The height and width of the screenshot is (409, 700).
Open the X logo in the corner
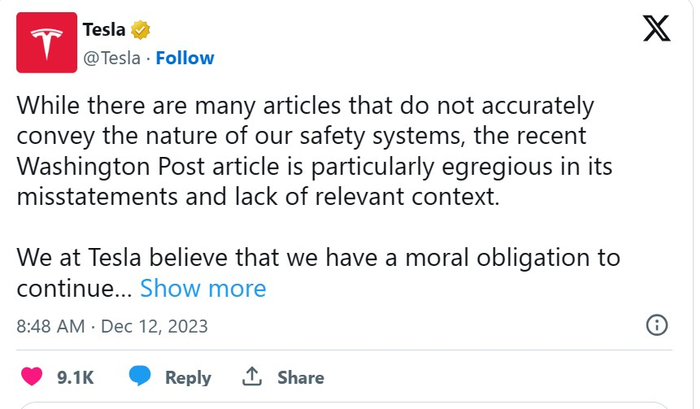tap(655, 31)
